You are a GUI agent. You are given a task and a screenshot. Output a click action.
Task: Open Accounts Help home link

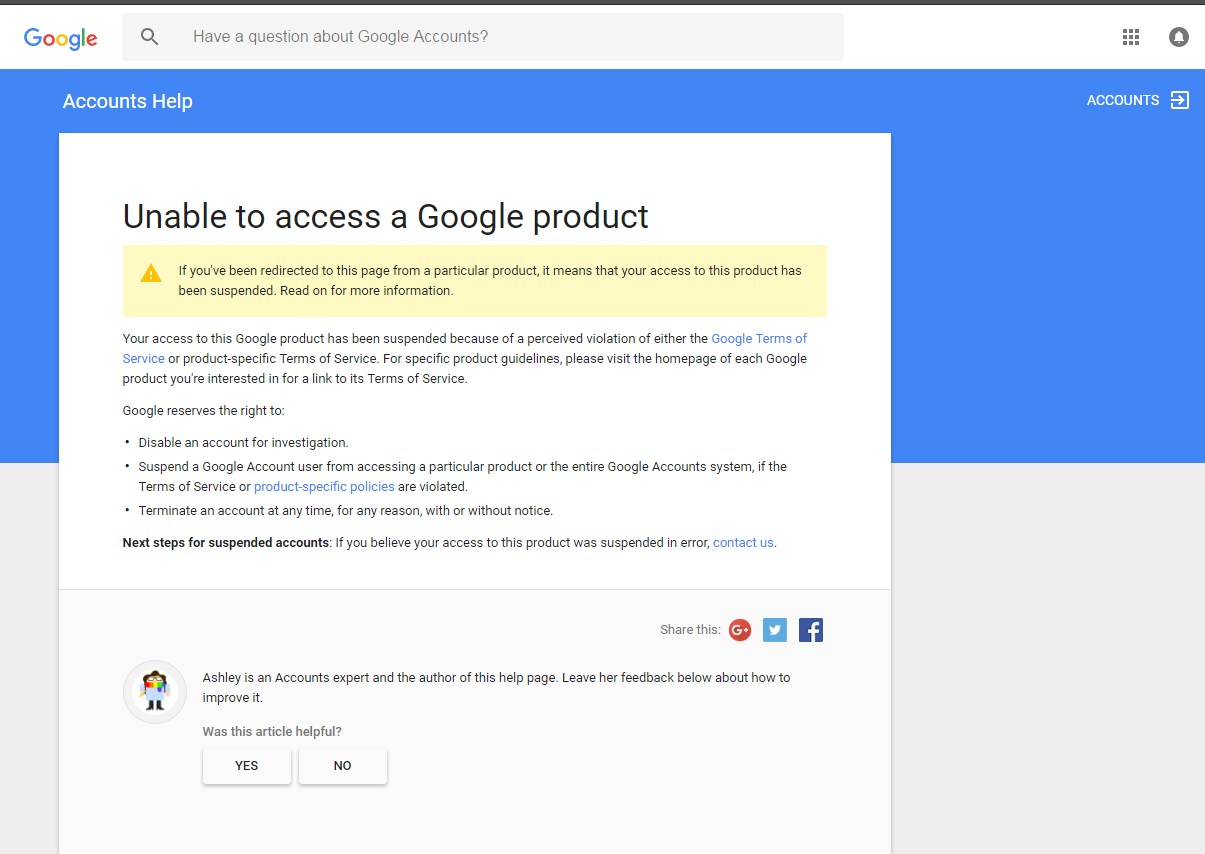[128, 101]
